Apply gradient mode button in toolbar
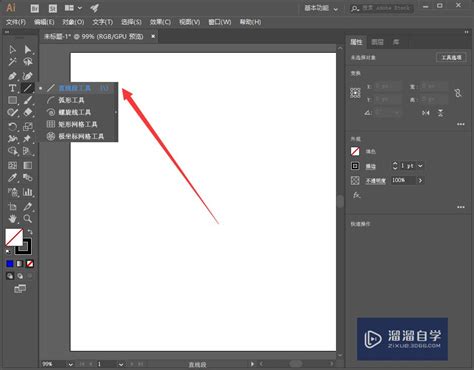 click(20, 264)
